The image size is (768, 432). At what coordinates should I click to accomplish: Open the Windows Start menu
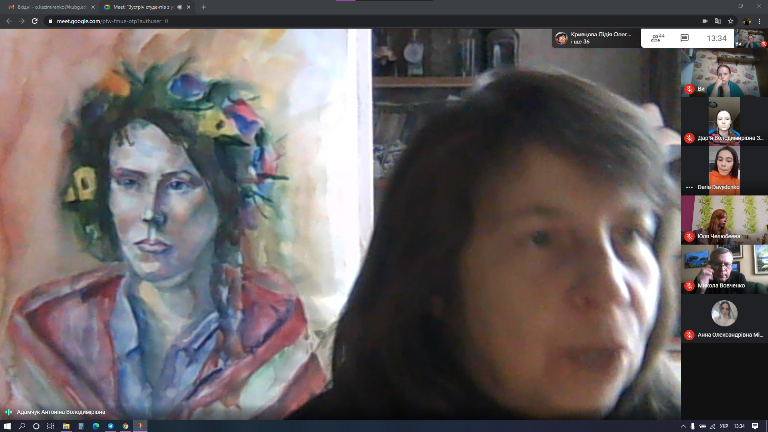coord(7,426)
